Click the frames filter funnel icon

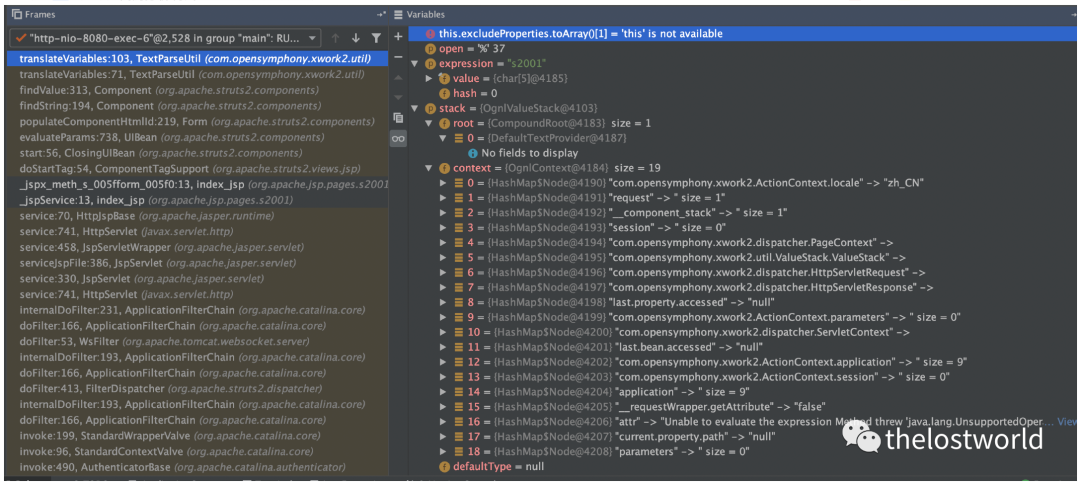(x=375, y=38)
